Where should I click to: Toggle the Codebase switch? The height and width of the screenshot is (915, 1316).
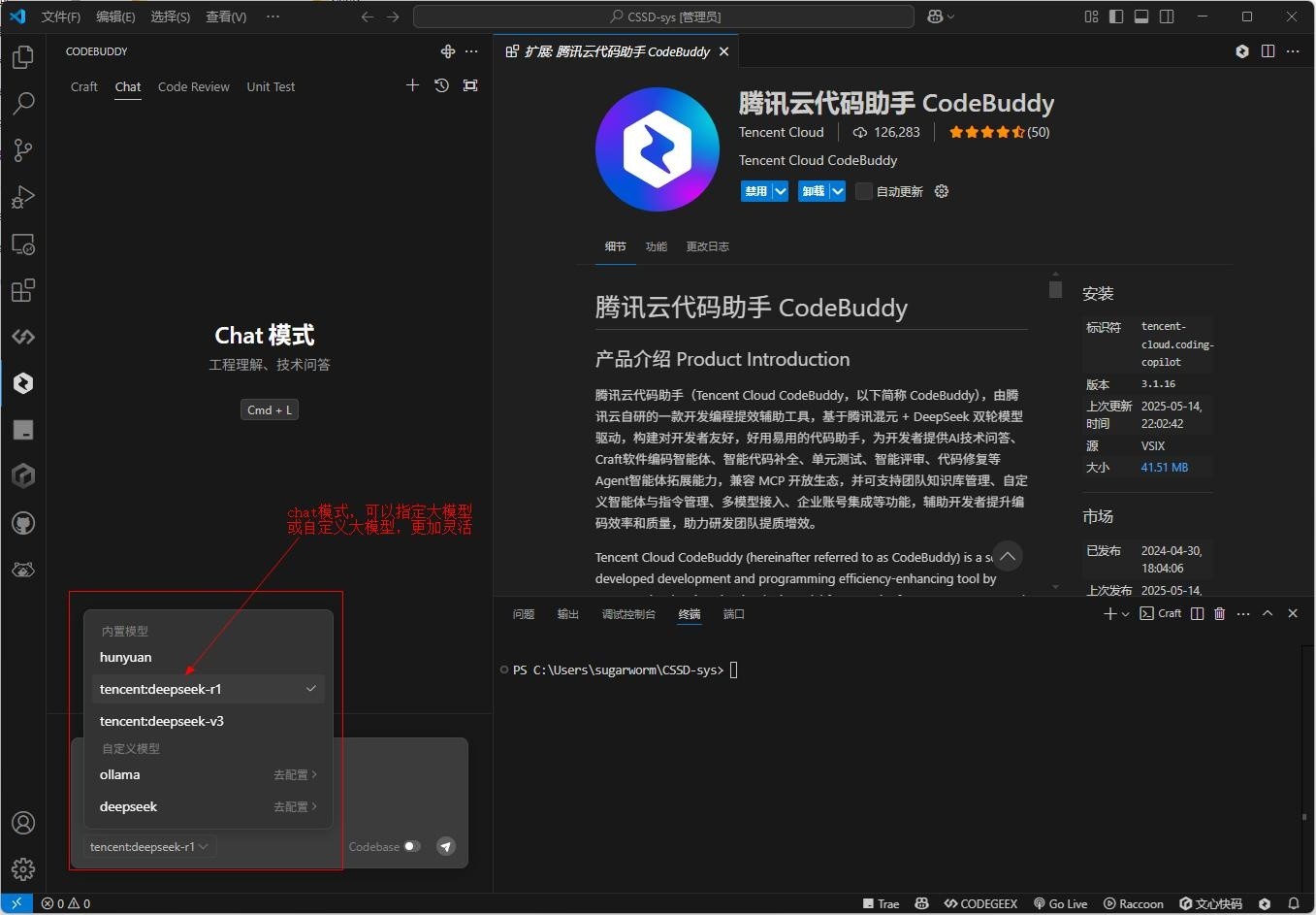[x=412, y=846]
